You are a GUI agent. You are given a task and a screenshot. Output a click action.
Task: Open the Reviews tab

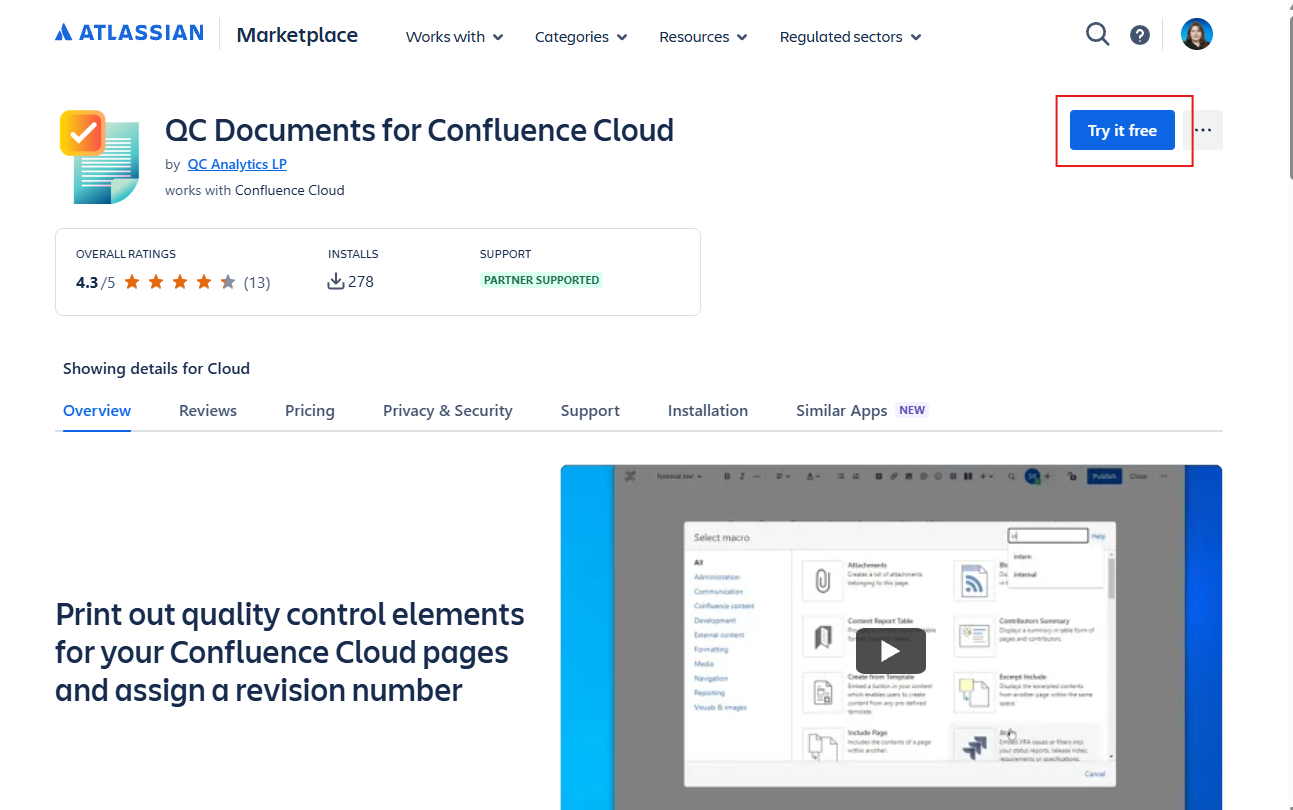(208, 410)
